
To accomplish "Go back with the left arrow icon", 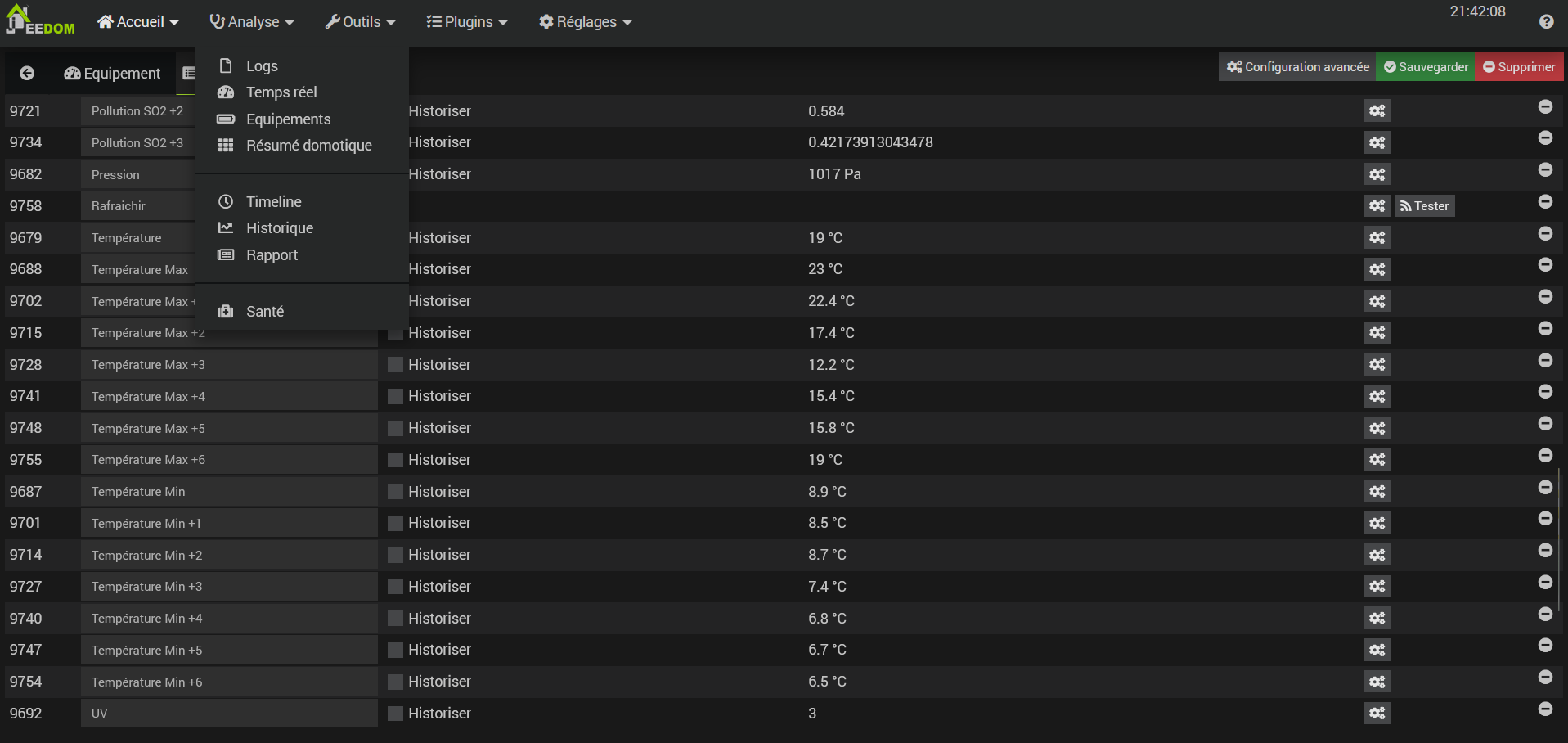I will 27,74.
